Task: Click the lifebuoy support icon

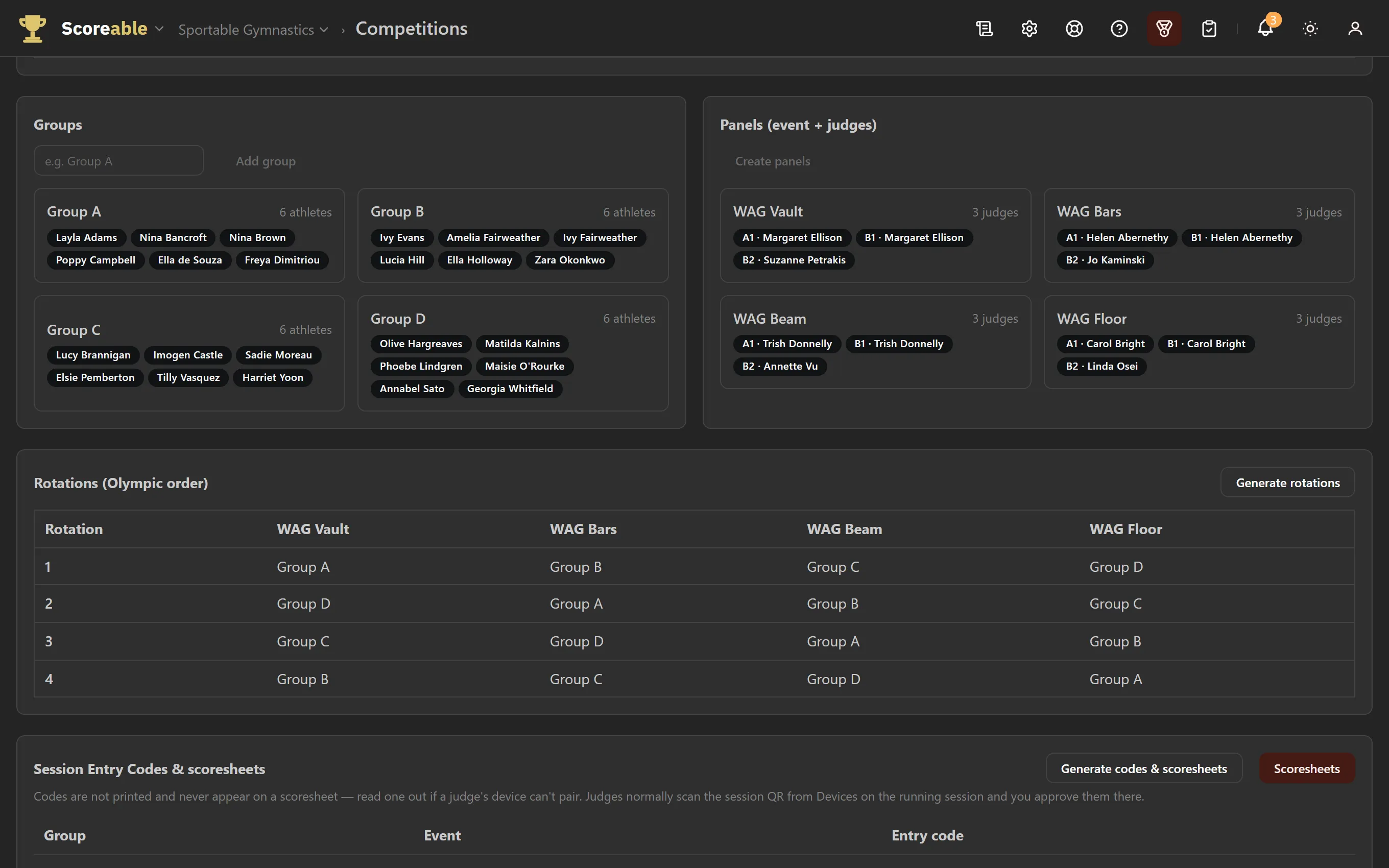Action: tap(1074, 28)
